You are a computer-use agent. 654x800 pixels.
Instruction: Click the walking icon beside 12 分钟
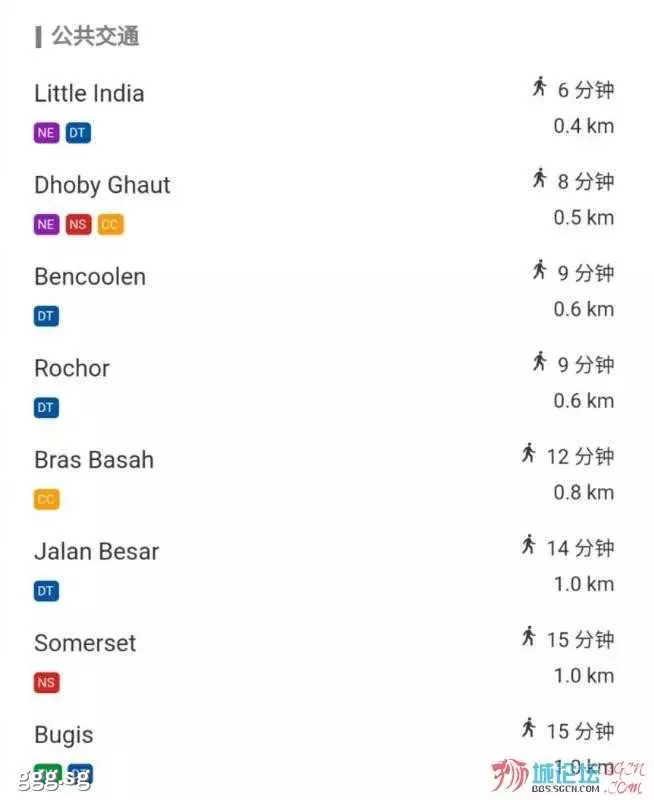click(x=529, y=453)
